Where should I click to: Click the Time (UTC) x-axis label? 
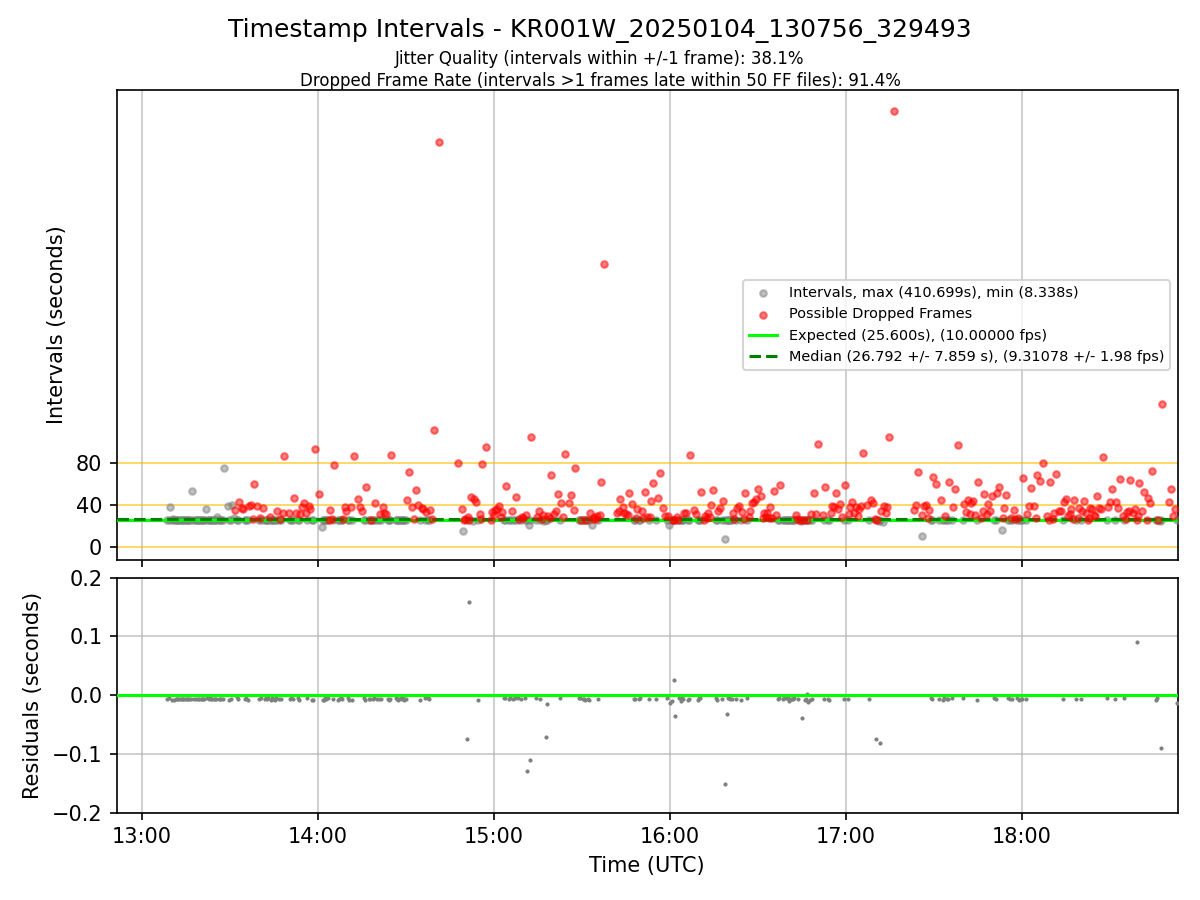coord(646,865)
